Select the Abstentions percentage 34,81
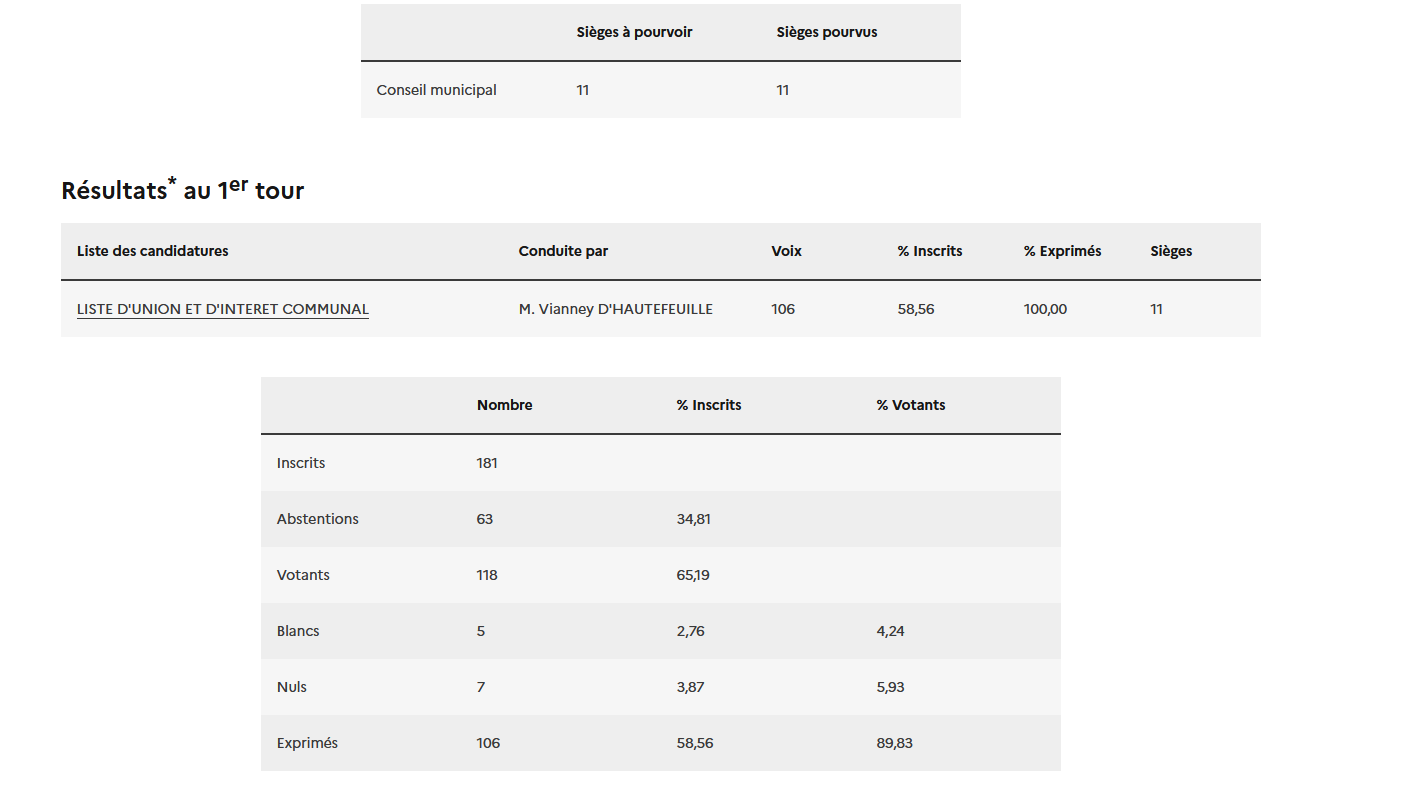The width and height of the screenshot is (1407, 797). click(x=693, y=519)
